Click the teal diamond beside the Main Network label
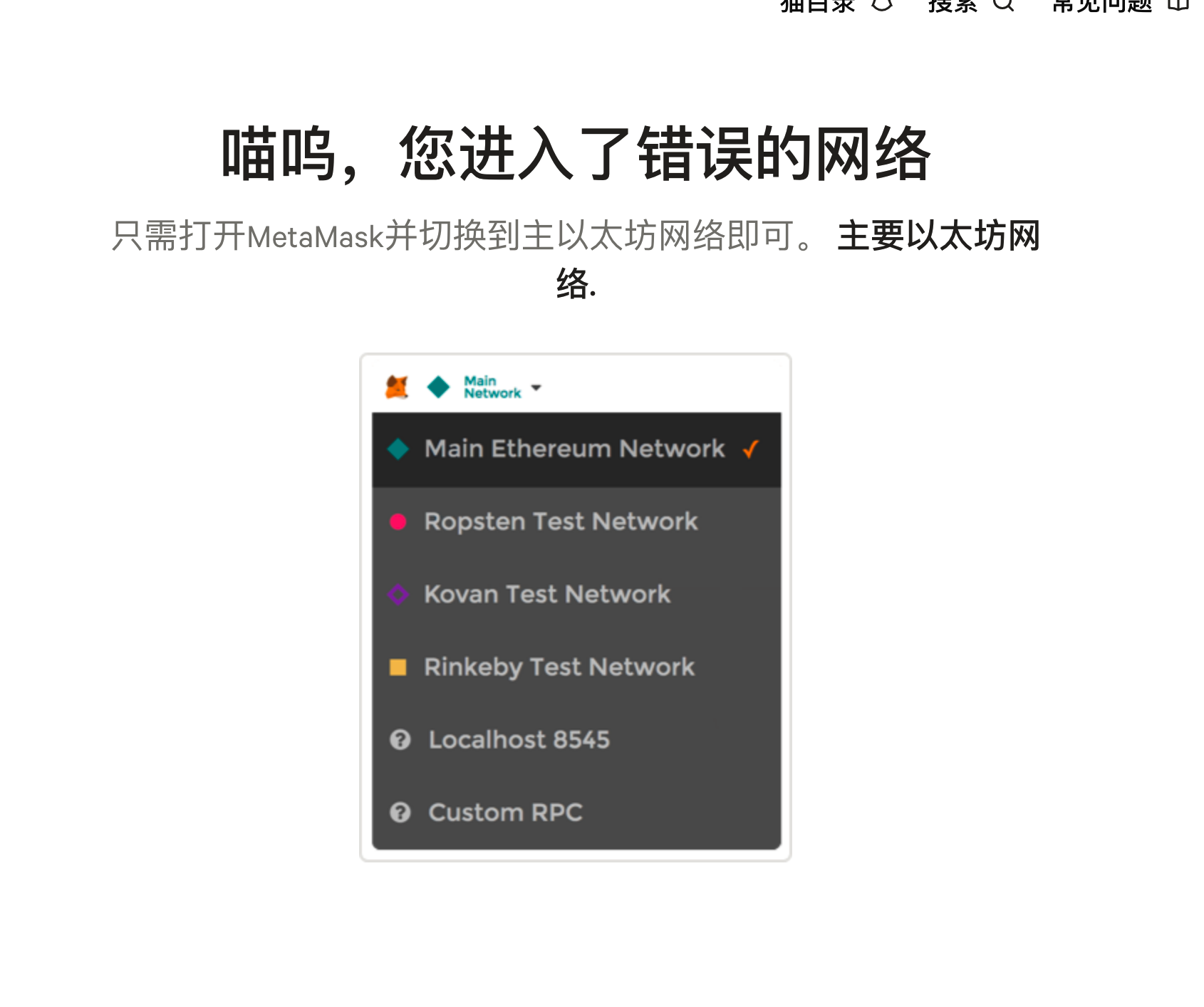The height and width of the screenshot is (1007, 1204). [x=438, y=387]
